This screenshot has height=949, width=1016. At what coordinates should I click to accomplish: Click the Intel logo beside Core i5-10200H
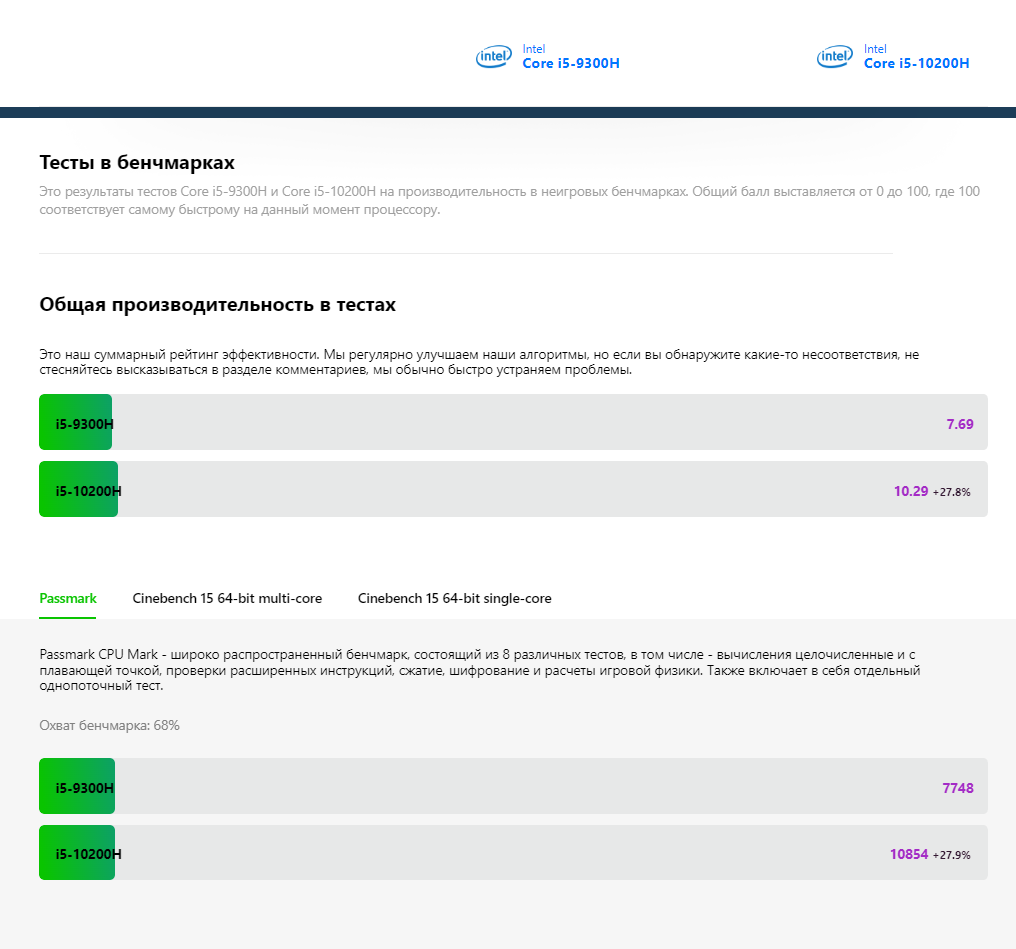pyautogui.click(x=835, y=57)
